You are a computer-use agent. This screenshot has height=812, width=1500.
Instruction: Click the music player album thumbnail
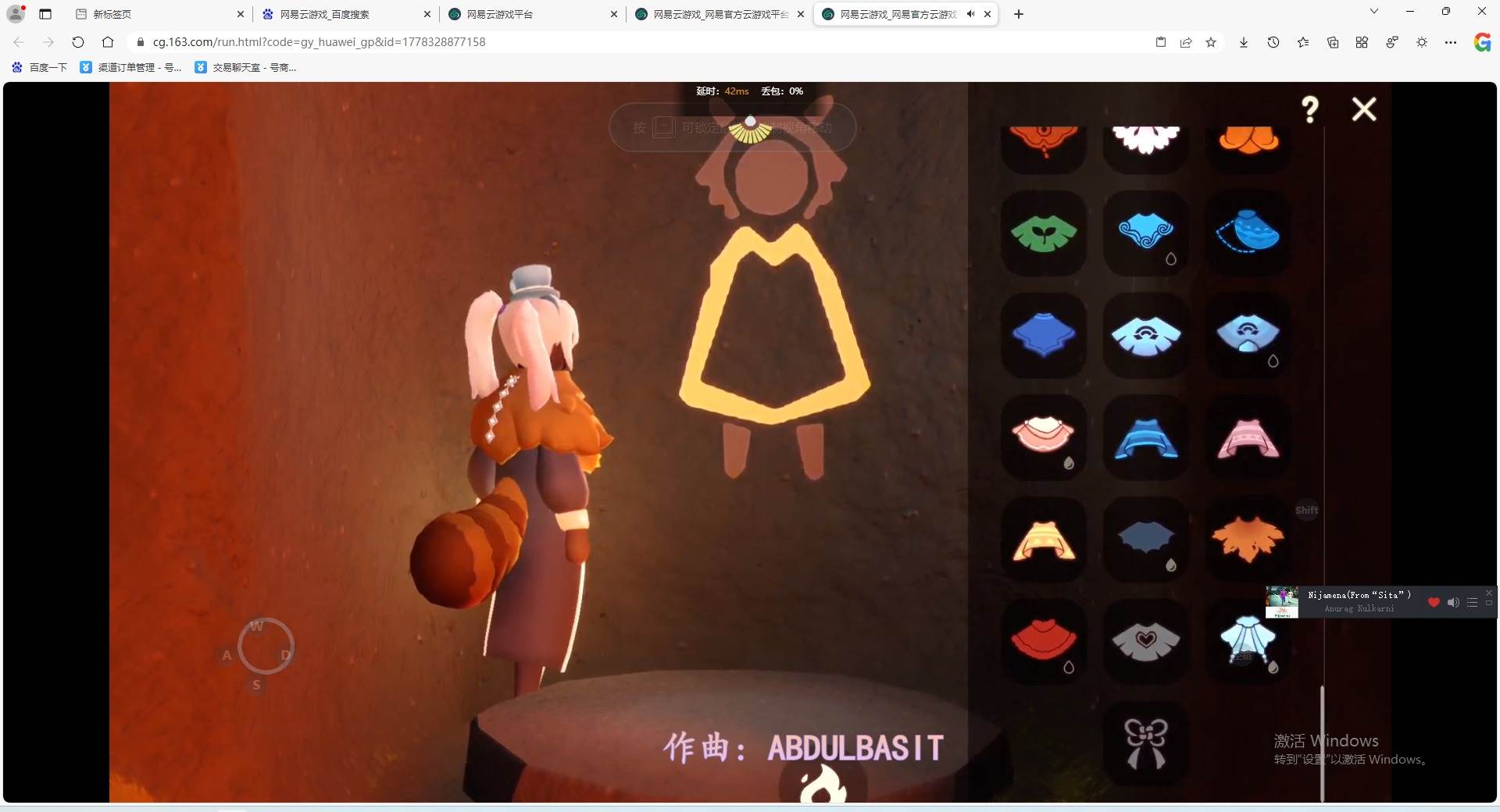pos(1282,602)
